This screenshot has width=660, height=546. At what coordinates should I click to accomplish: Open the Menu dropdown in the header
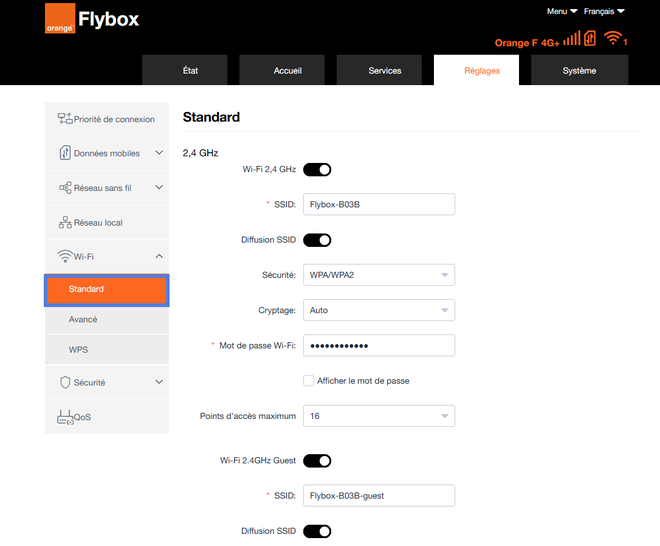tap(562, 11)
